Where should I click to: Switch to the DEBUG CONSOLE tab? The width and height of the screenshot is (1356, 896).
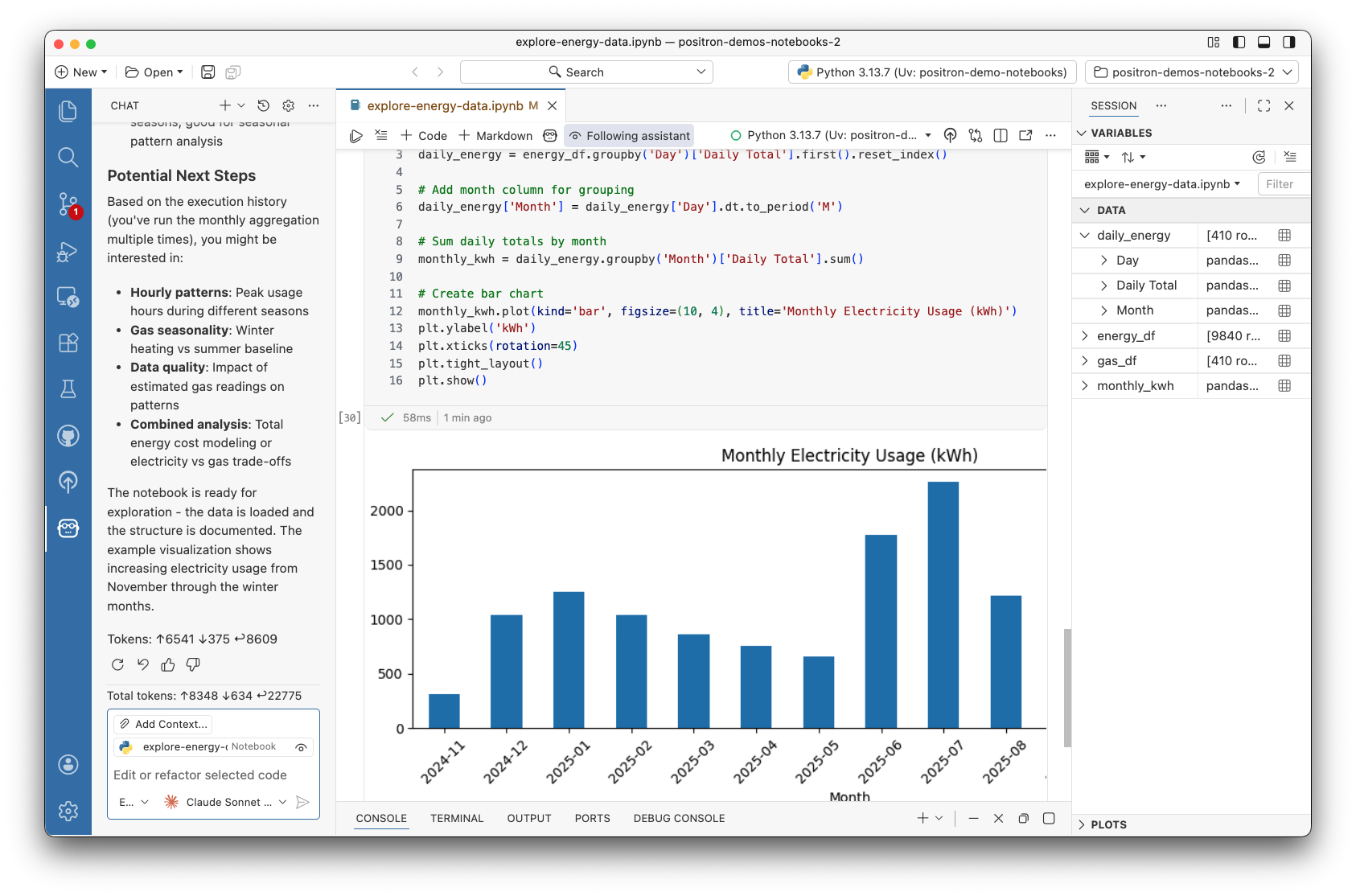pos(679,818)
